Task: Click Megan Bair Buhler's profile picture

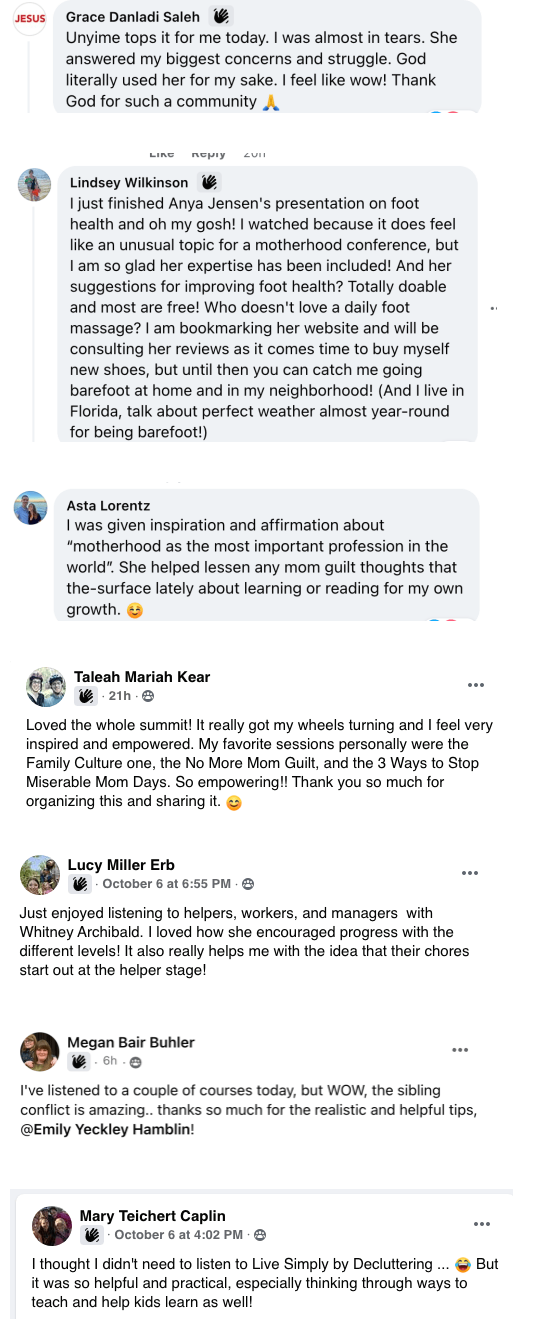Action: [40, 1051]
